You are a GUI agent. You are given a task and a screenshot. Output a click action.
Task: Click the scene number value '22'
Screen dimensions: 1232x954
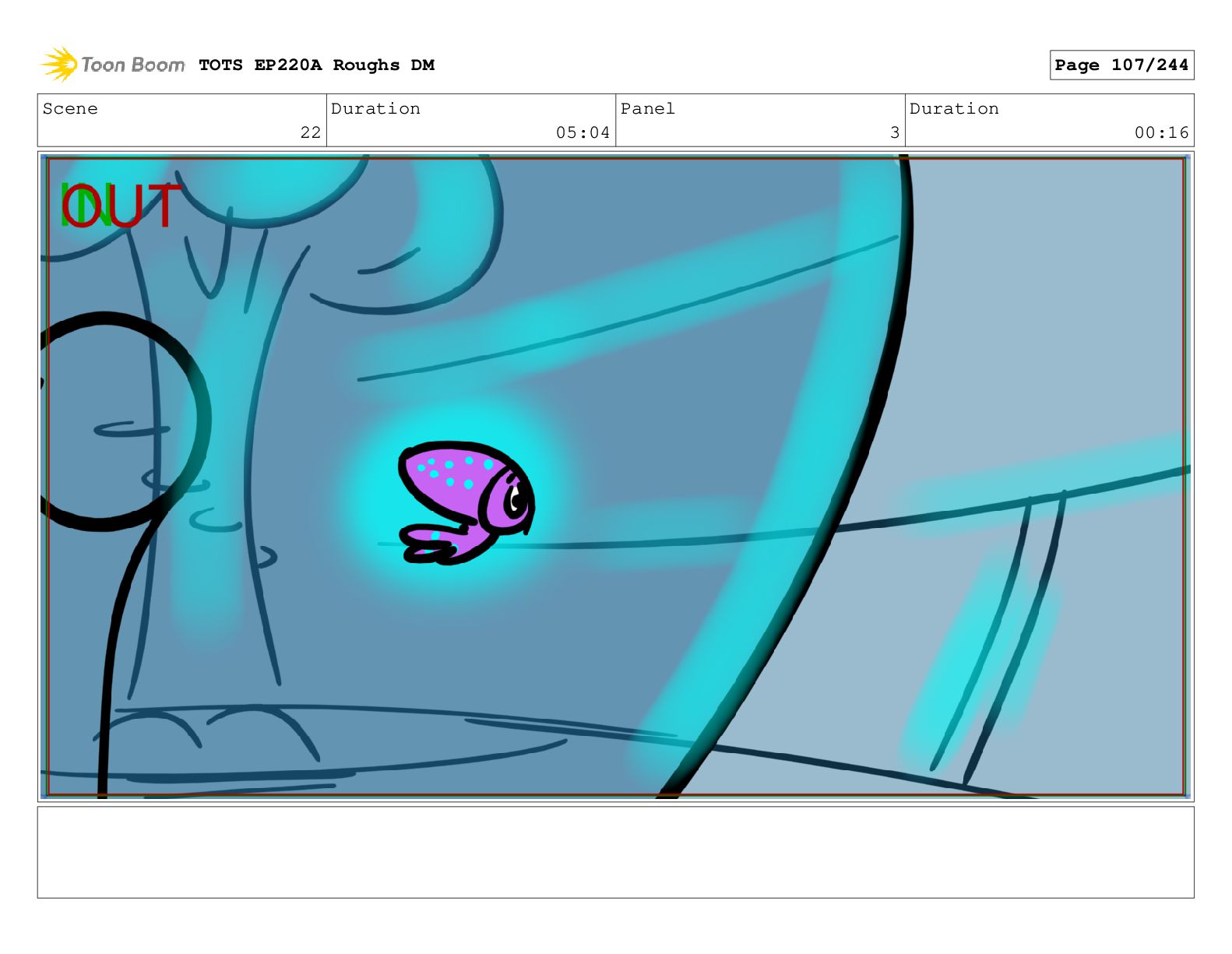coord(311,132)
